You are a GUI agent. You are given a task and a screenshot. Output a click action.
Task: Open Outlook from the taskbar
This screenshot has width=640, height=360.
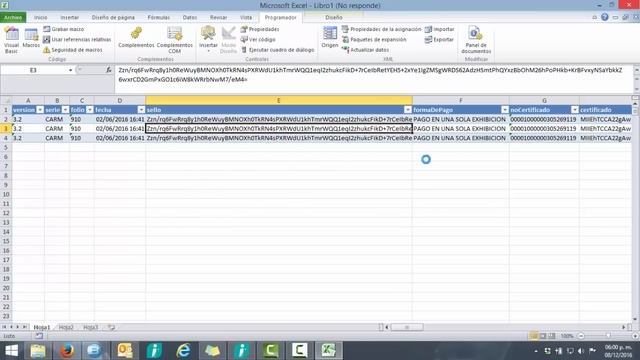pos(125,351)
